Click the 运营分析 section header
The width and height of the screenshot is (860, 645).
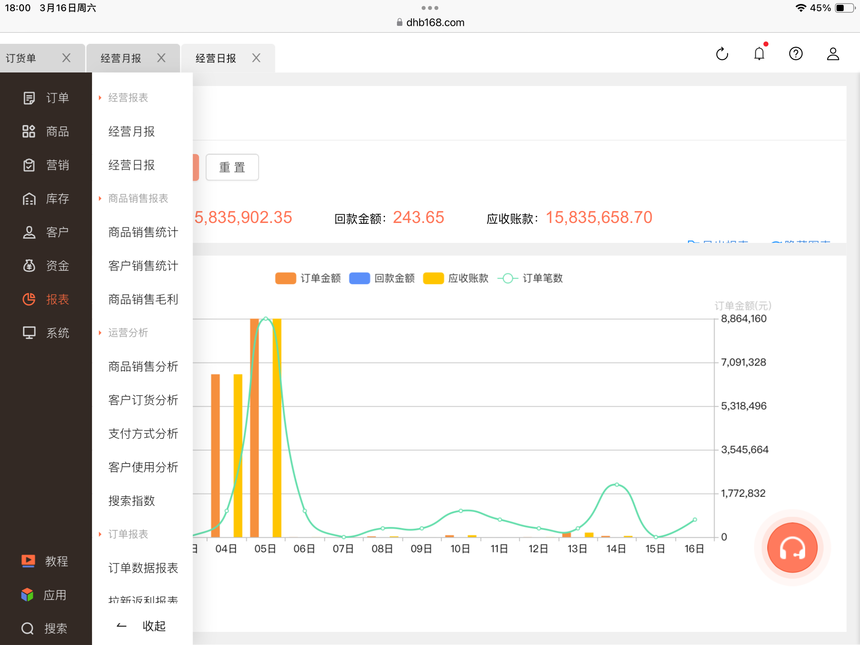[x=128, y=333]
